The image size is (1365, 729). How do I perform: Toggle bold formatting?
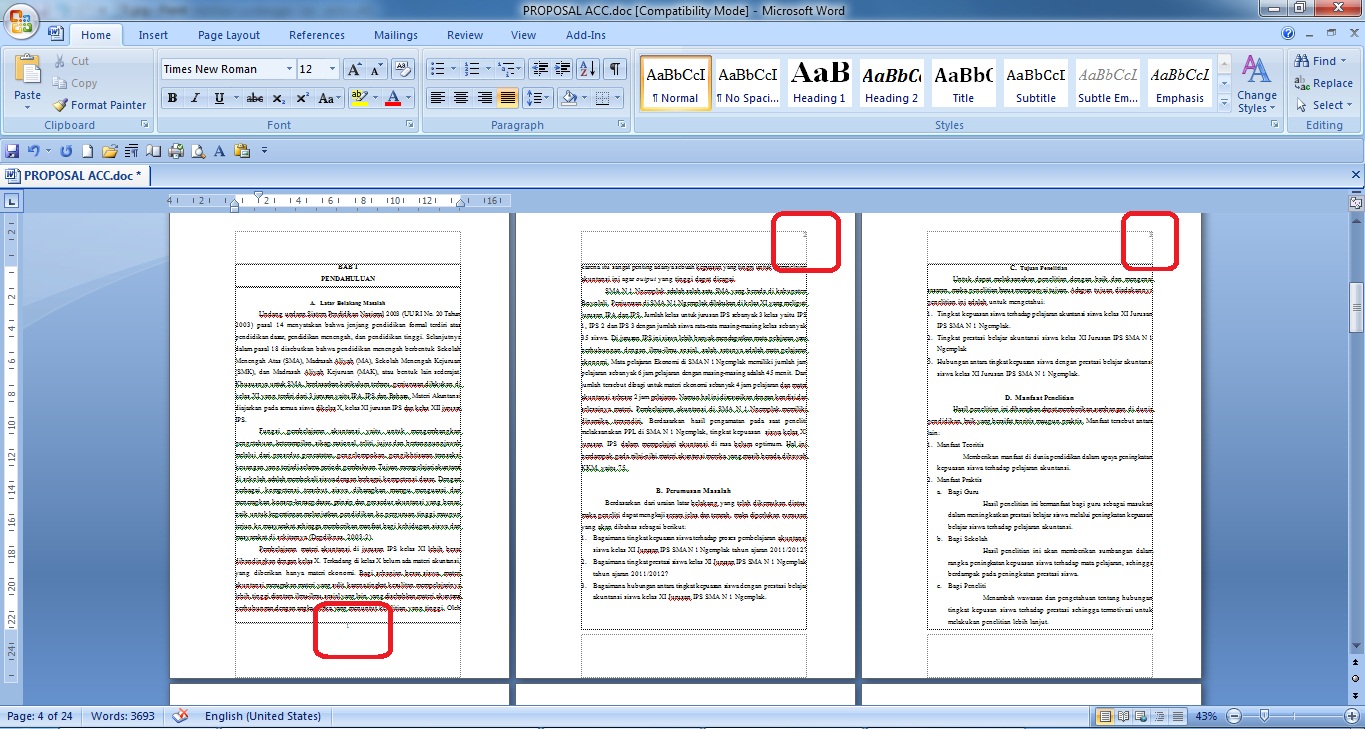172,98
